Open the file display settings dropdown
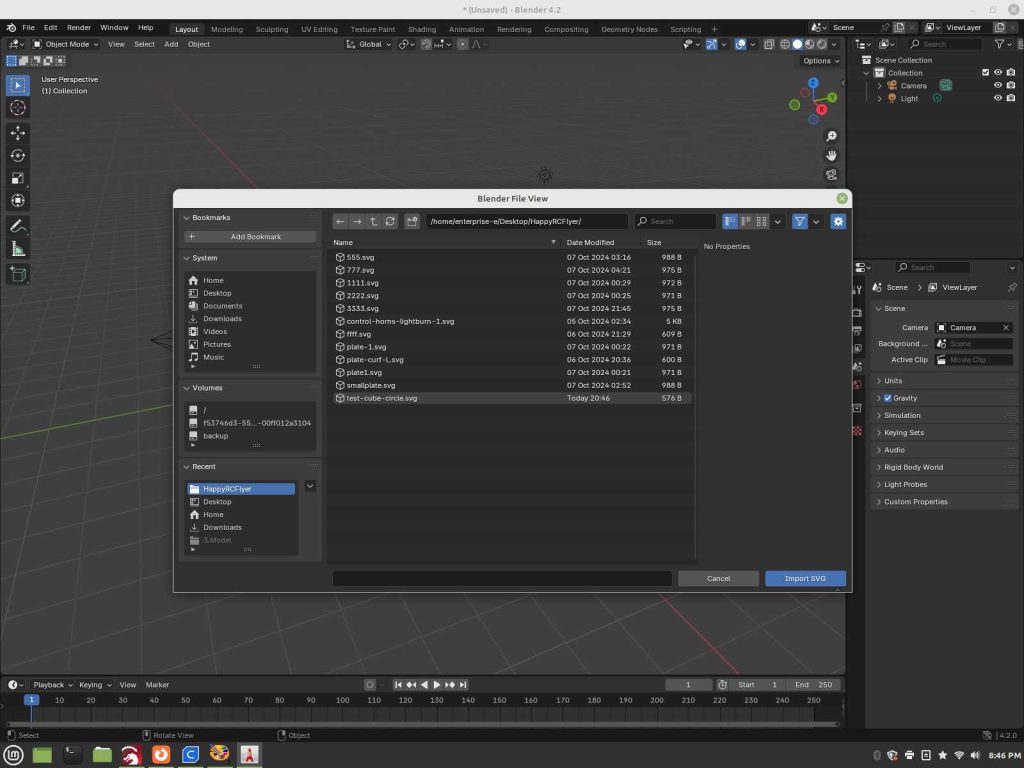Viewport: 1024px width, 768px height. (x=778, y=221)
